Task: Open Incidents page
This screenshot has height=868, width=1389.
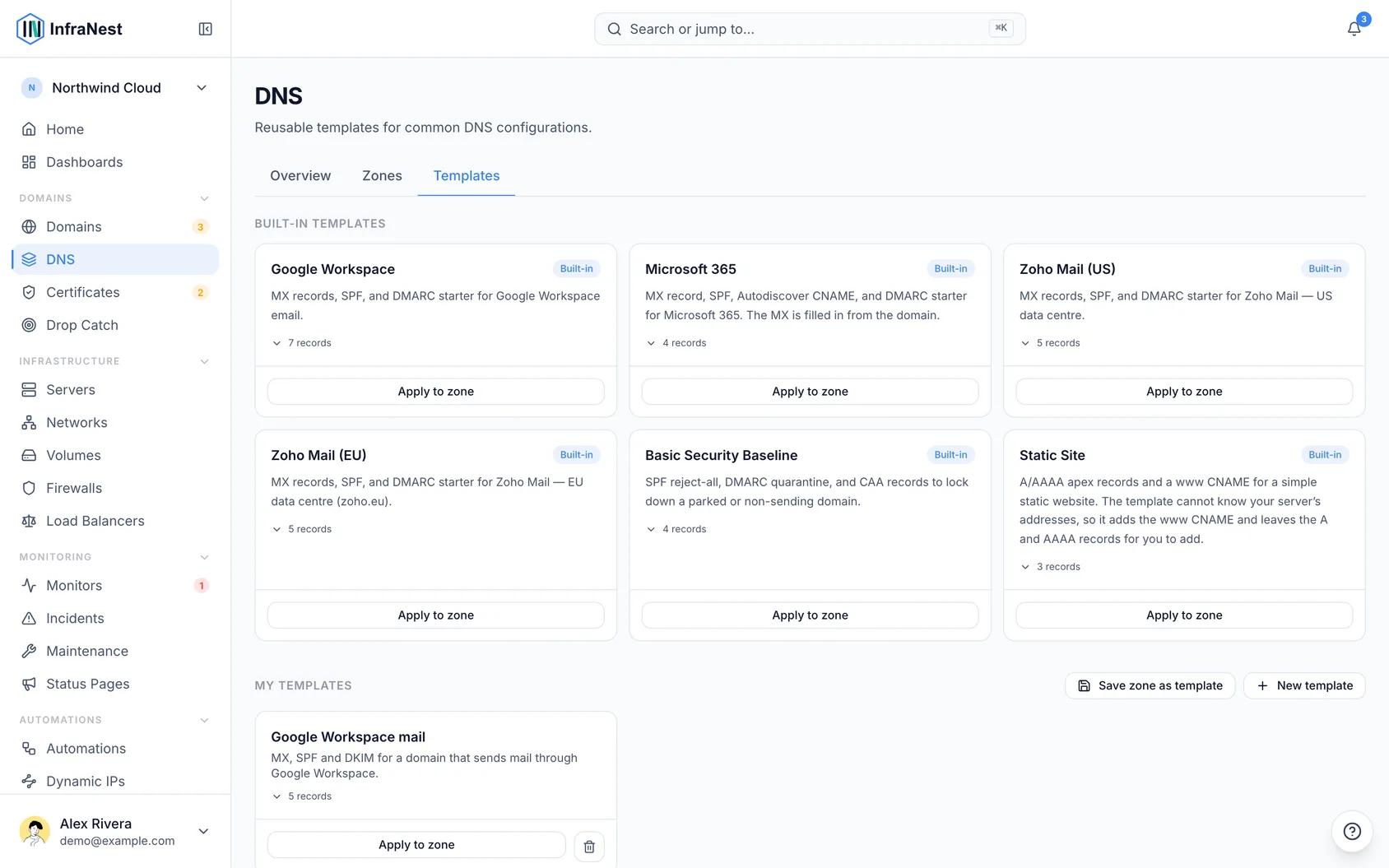Action: [115, 618]
